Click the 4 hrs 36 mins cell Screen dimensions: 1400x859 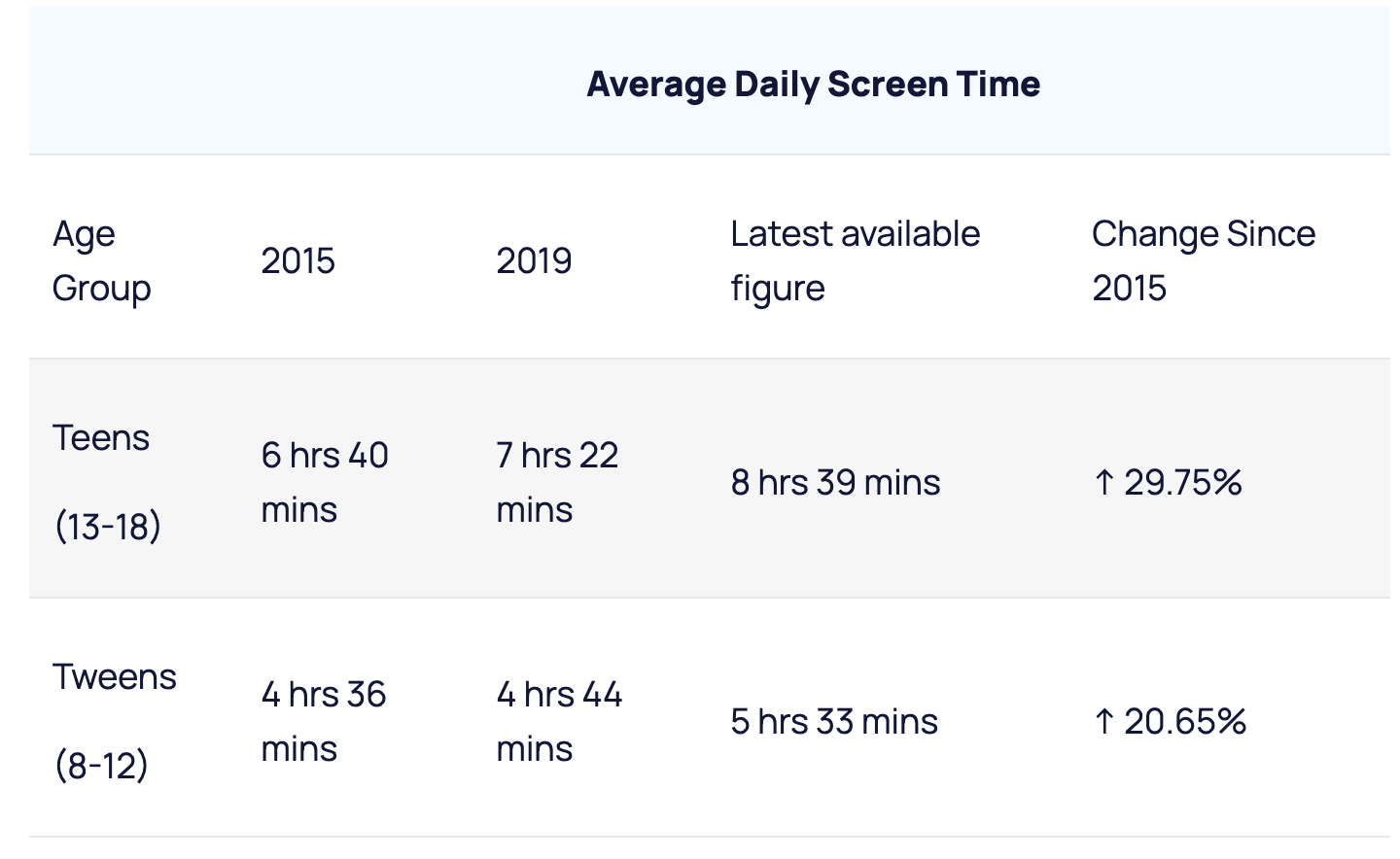point(324,721)
